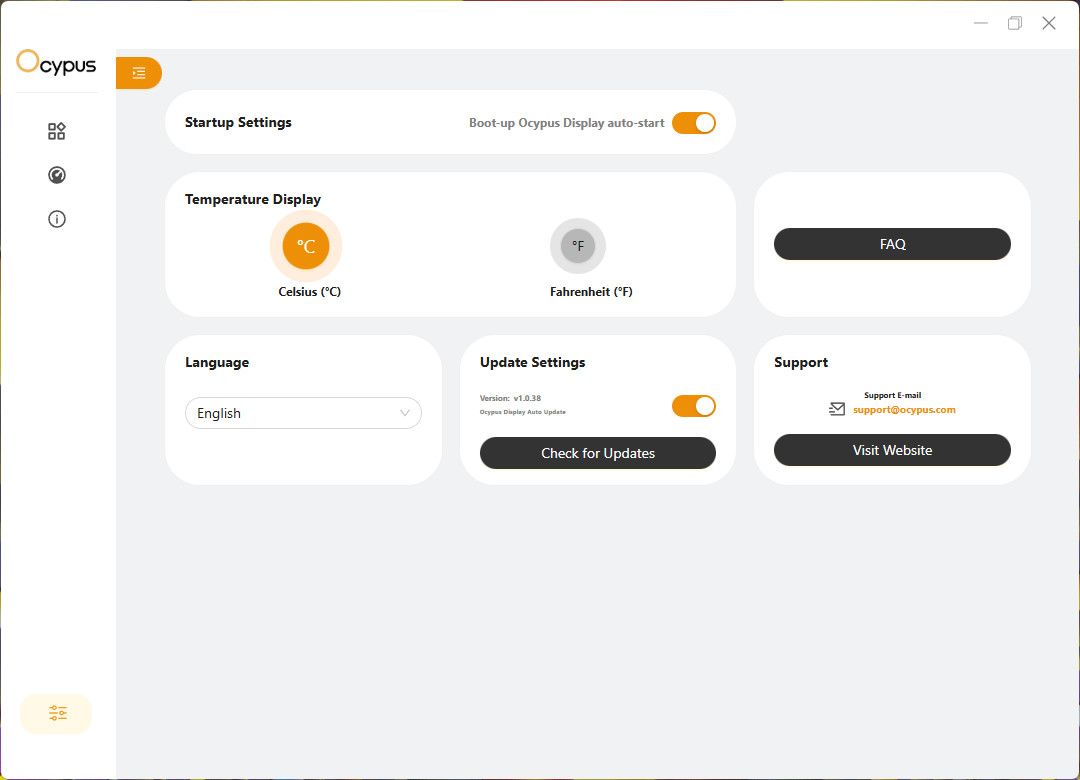Image resolution: width=1080 pixels, height=780 pixels.
Task: Disable Boot-up Ocypus Display auto-start toggle
Action: click(x=694, y=123)
